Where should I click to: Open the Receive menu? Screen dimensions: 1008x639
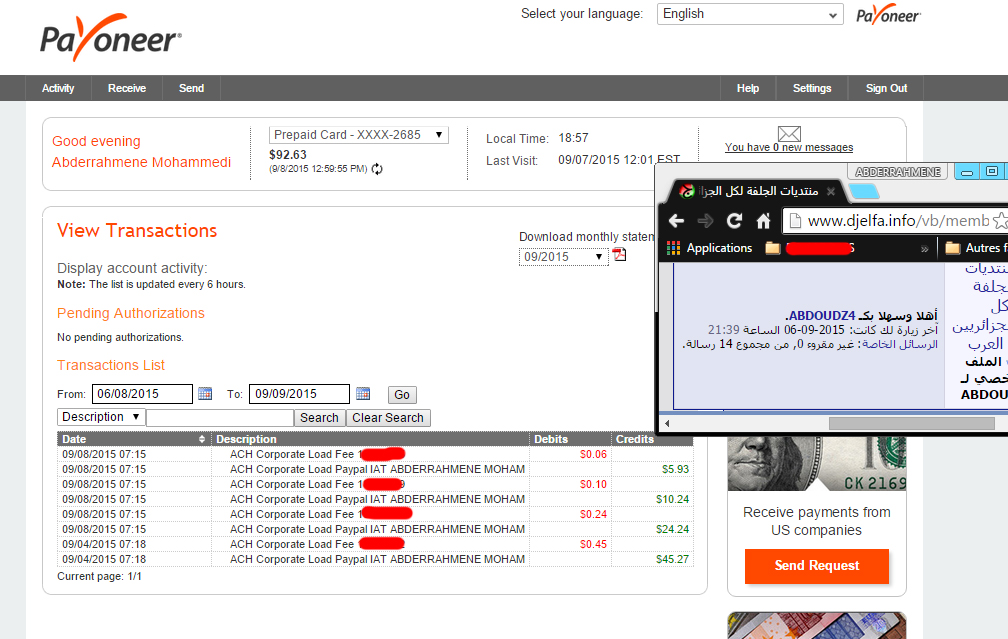coord(127,88)
